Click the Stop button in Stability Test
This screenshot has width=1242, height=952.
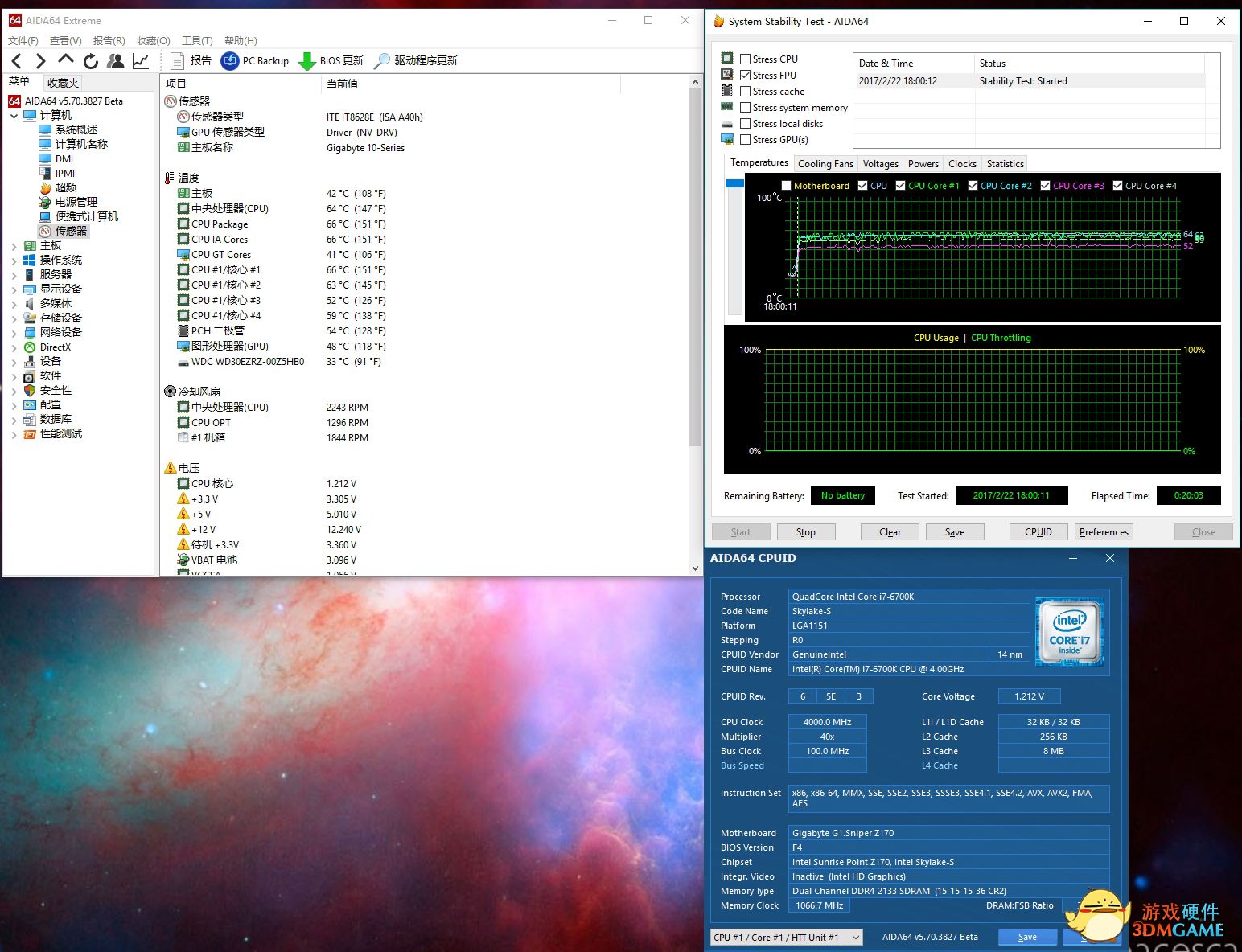(x=805, y=532)
